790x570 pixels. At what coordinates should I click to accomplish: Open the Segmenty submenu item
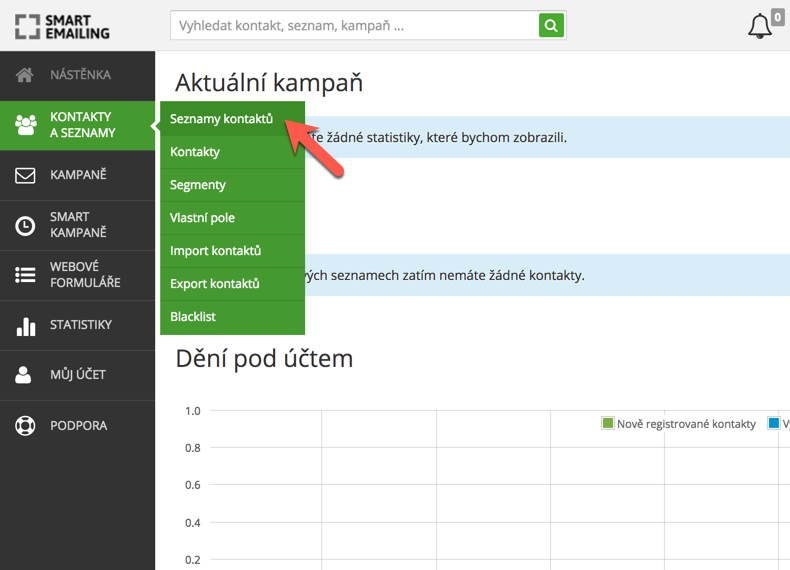coord(198,185)
